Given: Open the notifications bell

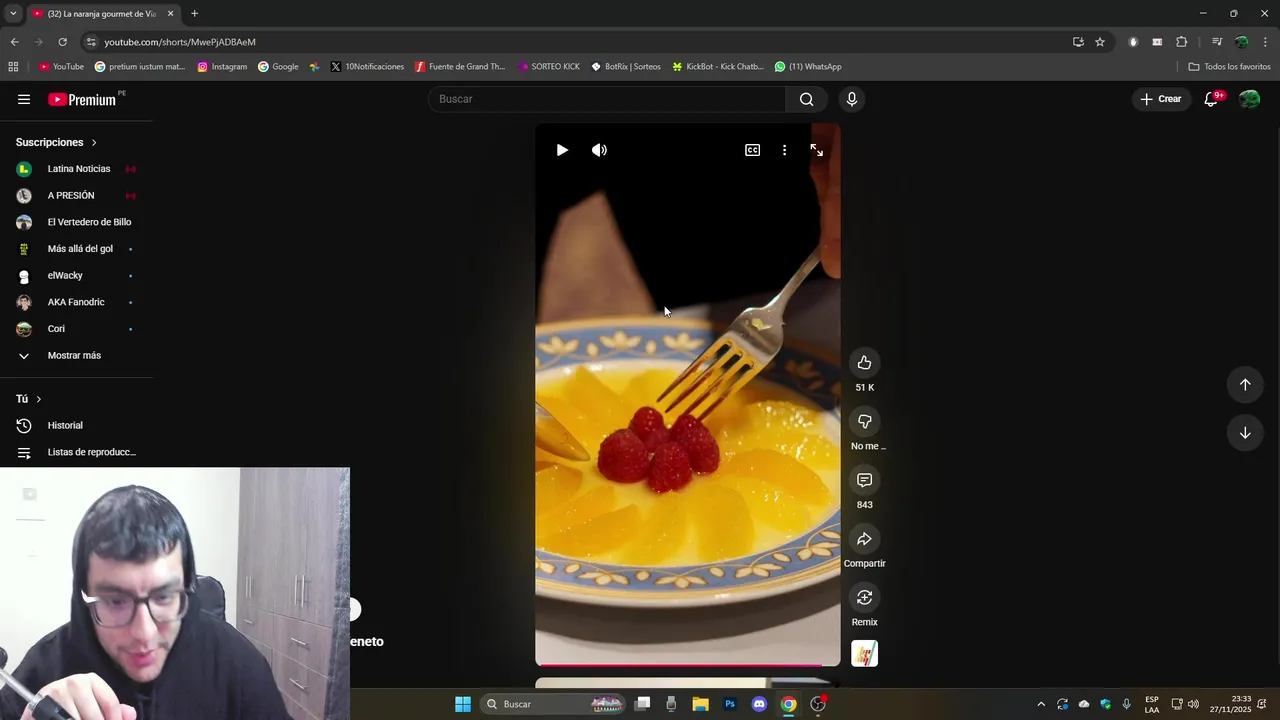Looking at the screenshot, I should pyautogui.click(x=1212, y=99).
